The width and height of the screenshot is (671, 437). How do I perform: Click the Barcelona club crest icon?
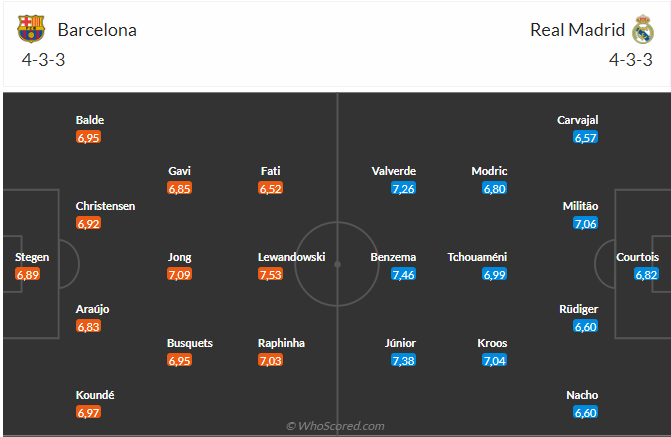[x=31, y=29]
